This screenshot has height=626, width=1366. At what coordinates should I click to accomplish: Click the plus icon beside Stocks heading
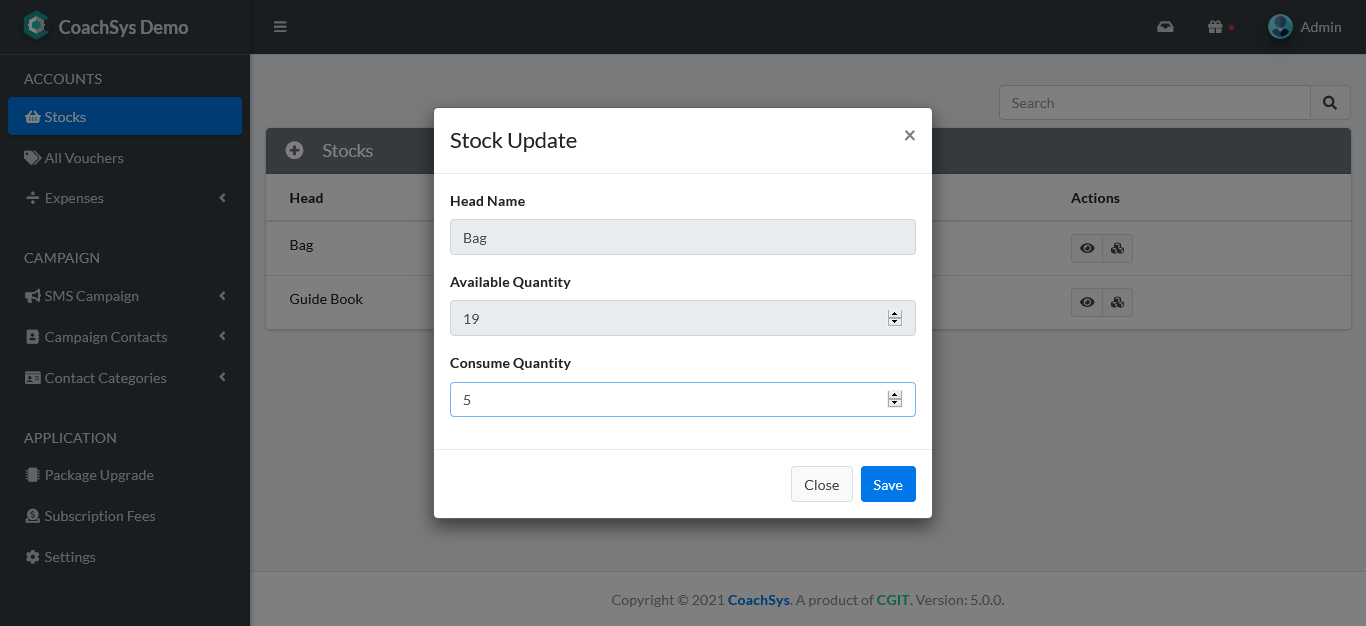(x=295, y=150)
